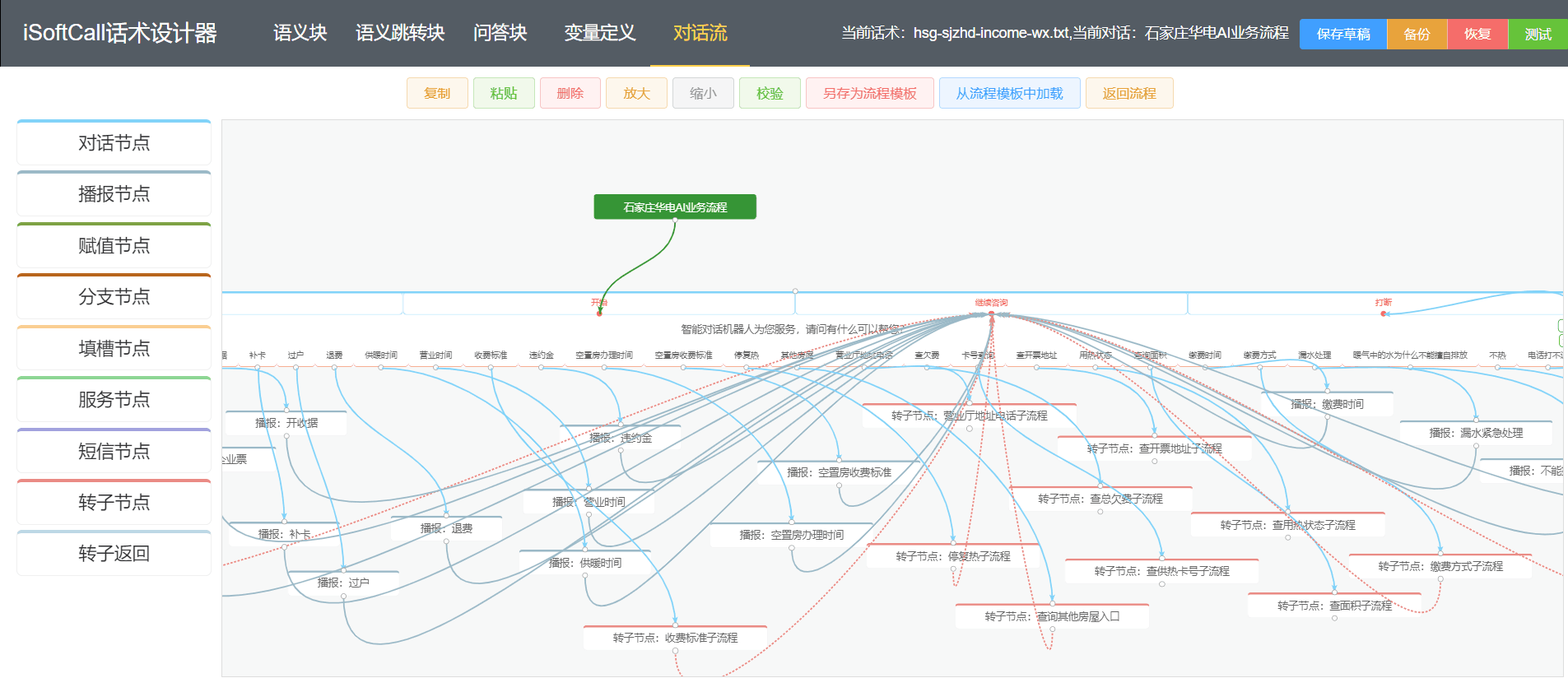Click the iSoftCall话术设计器 title
This screenshot has height=678, width=1568.
[120, 33]
